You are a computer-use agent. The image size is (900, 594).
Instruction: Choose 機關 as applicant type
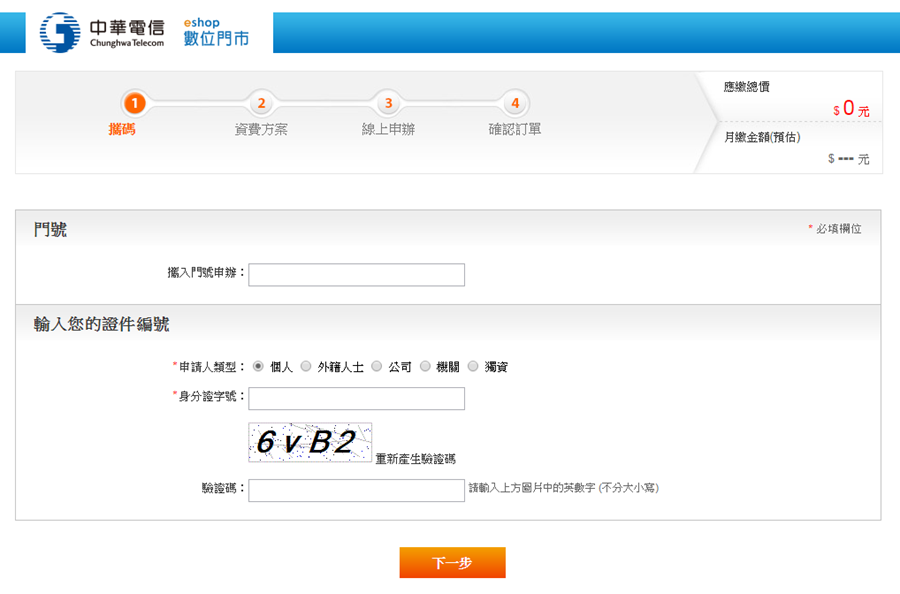click(425, 366)
